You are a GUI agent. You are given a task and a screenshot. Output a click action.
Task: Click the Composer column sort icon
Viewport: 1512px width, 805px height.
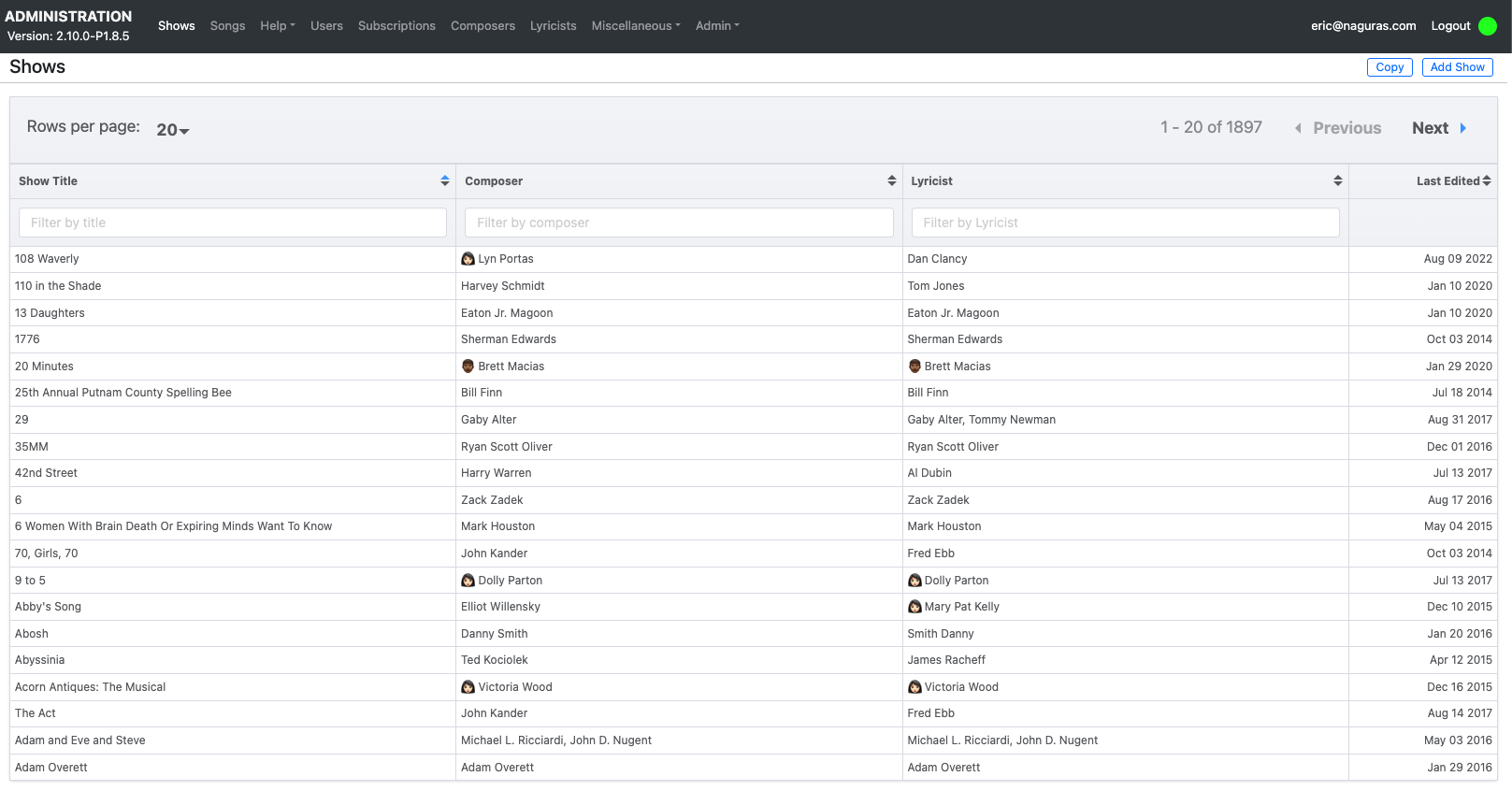pyautogui.click(x=892, y=181)
